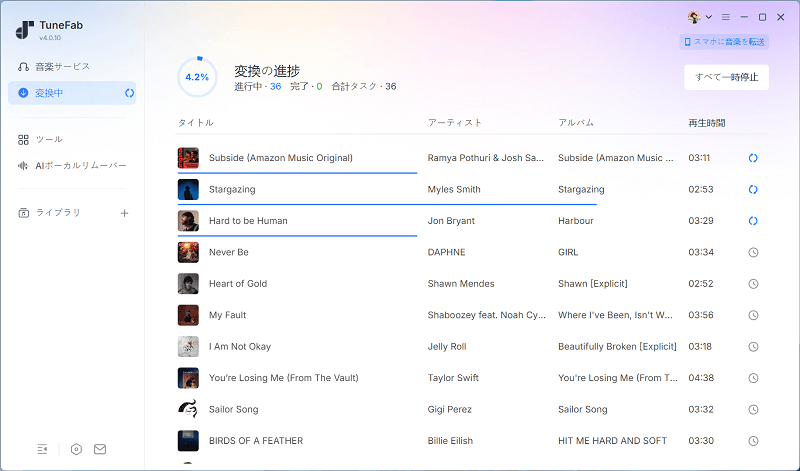The width and height of the screenshot is (800, 471).
Task: Open the ライブラリ sidebar section
Action: tap(49, 213)
